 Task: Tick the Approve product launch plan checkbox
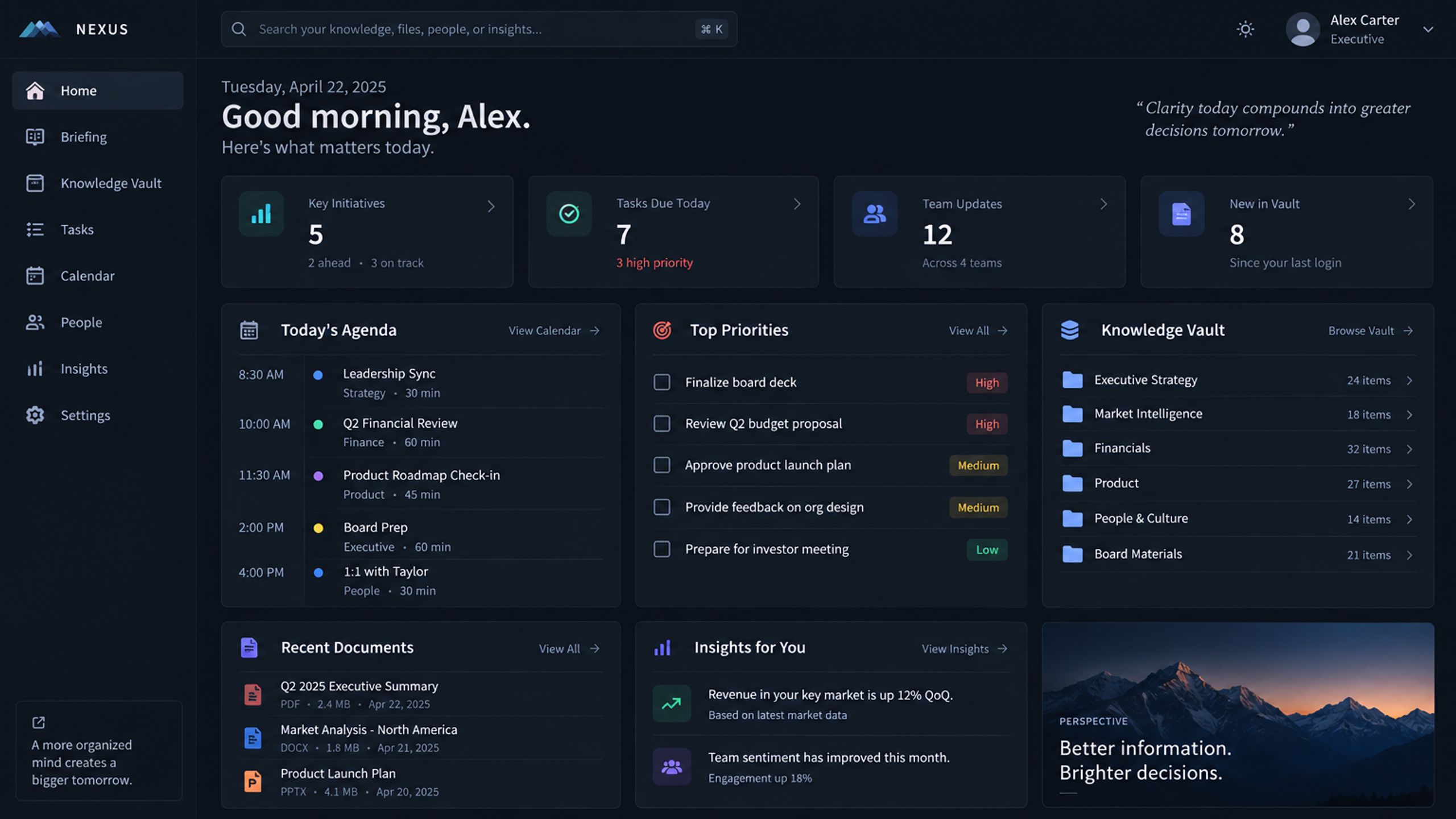point(661,465)
